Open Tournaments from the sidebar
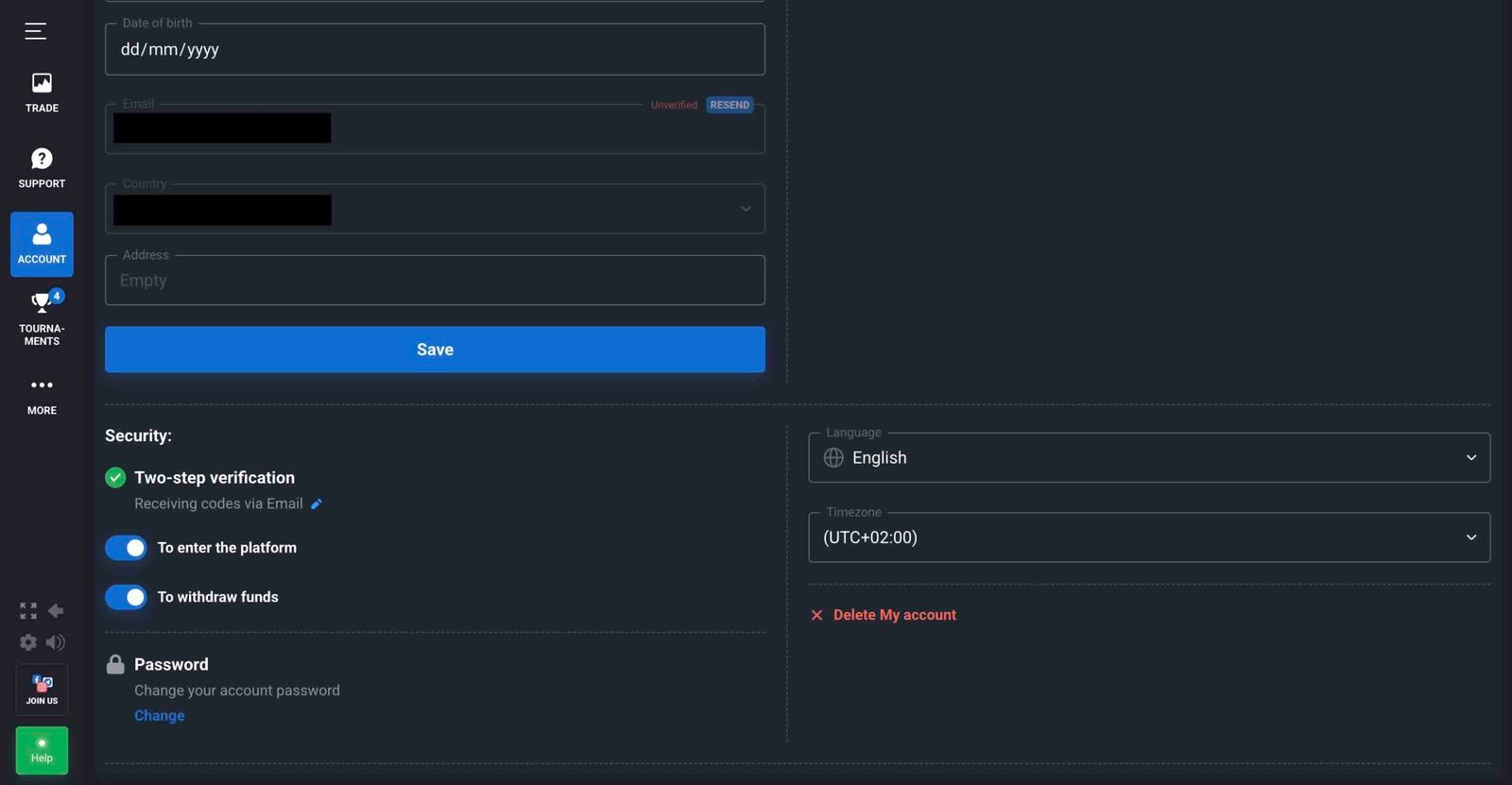 coord(42,319)
